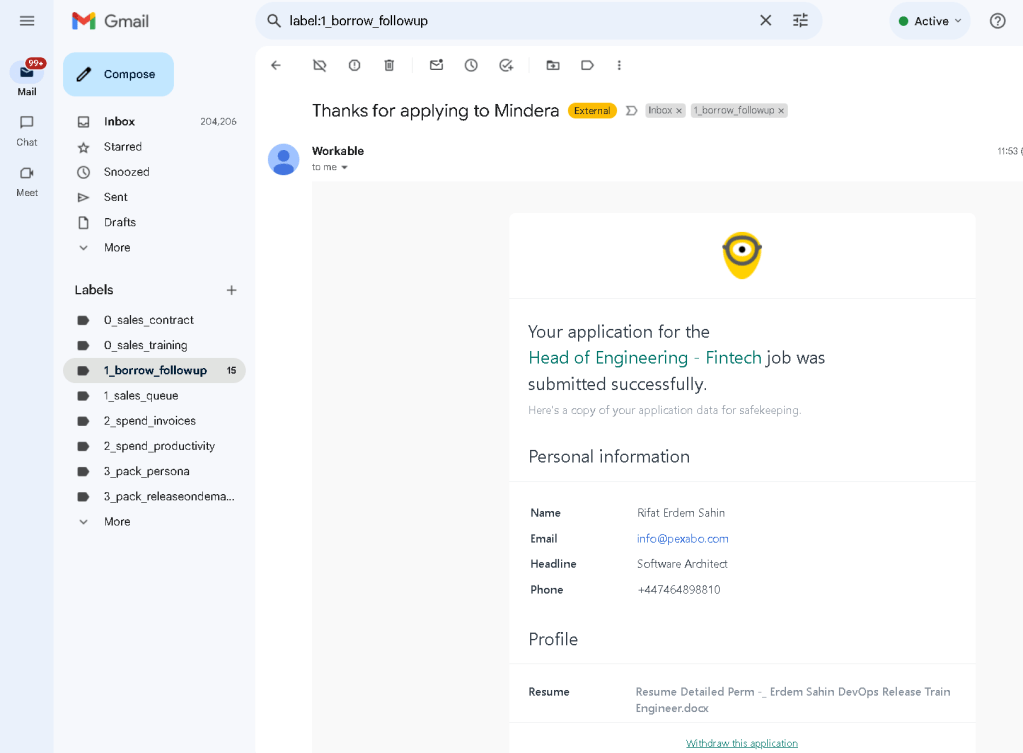The width and height of the screenshot is (1023, 753).
Task: Open the 0_sales_training label
Action: point(154,345)
